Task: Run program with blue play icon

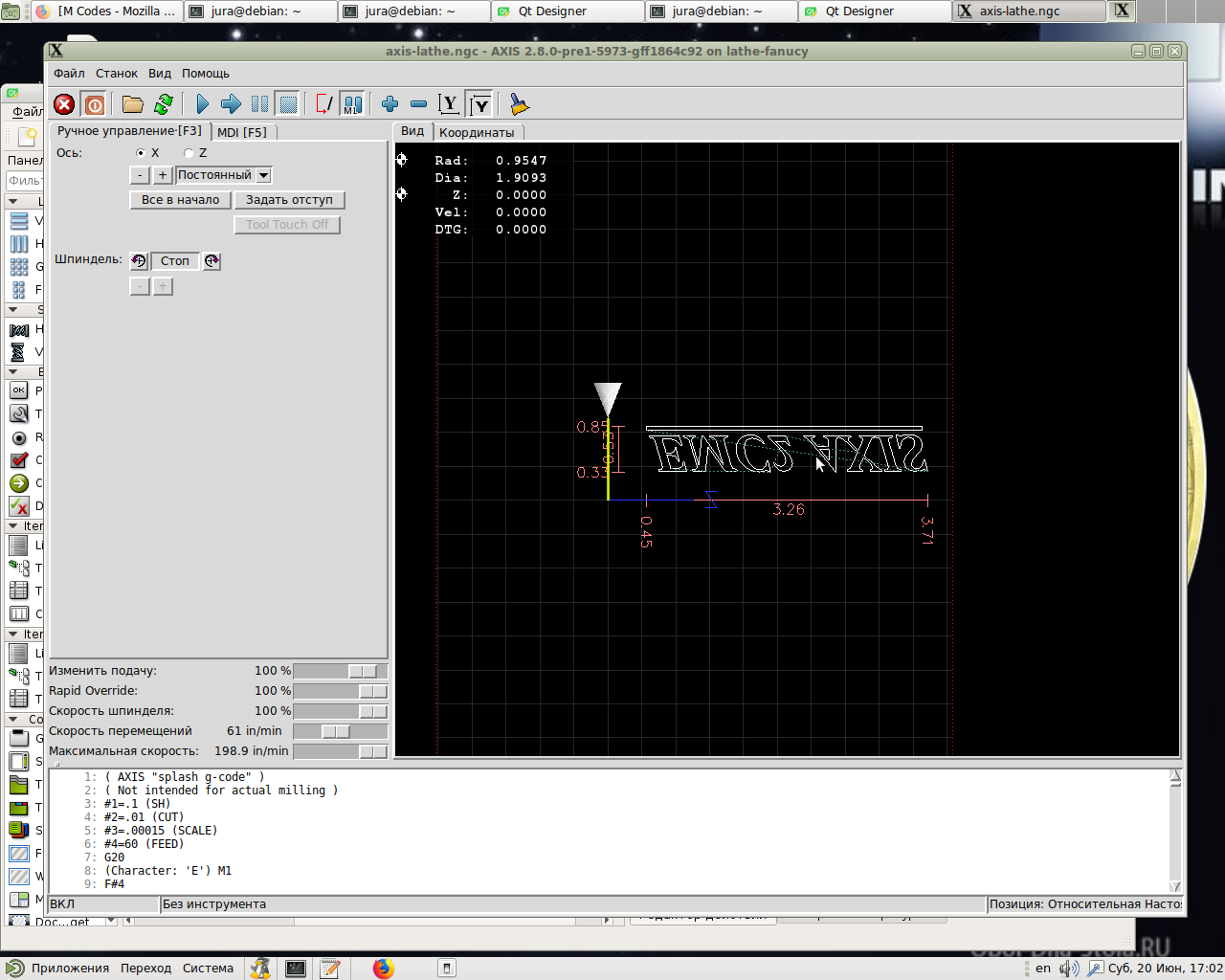Action: tap(202, 104)
